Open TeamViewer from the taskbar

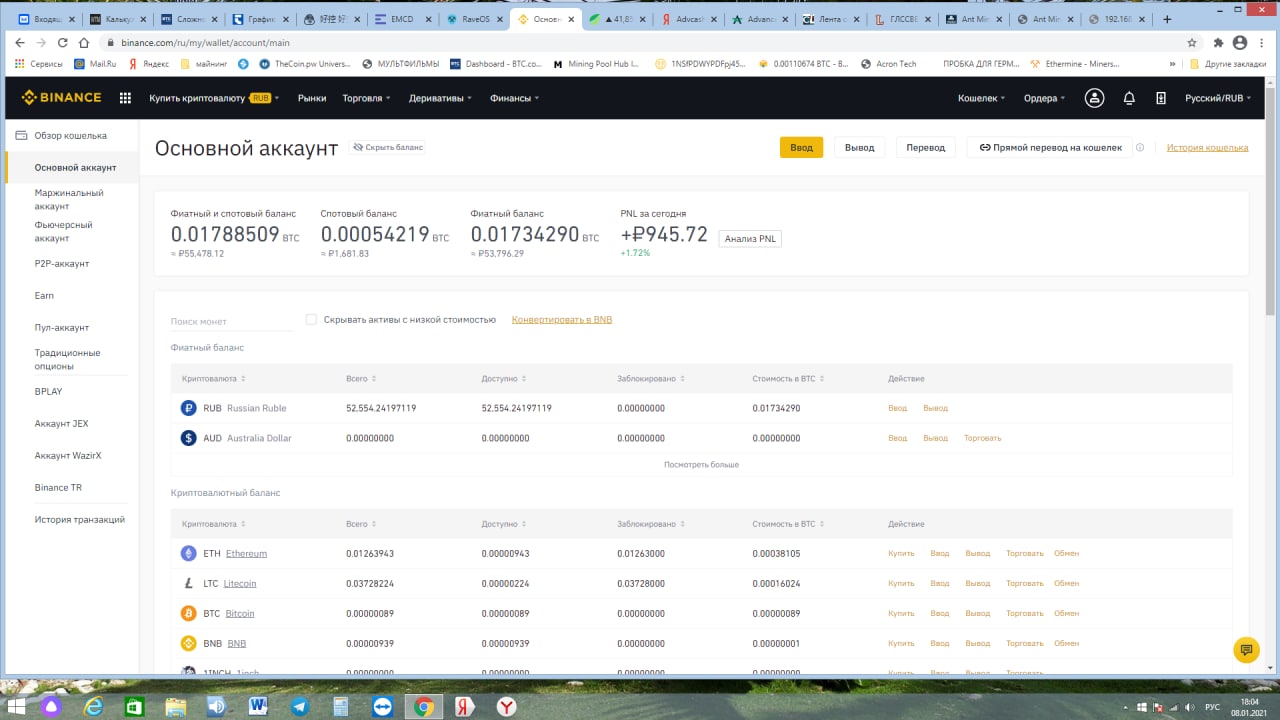click(x=383, y=706)
